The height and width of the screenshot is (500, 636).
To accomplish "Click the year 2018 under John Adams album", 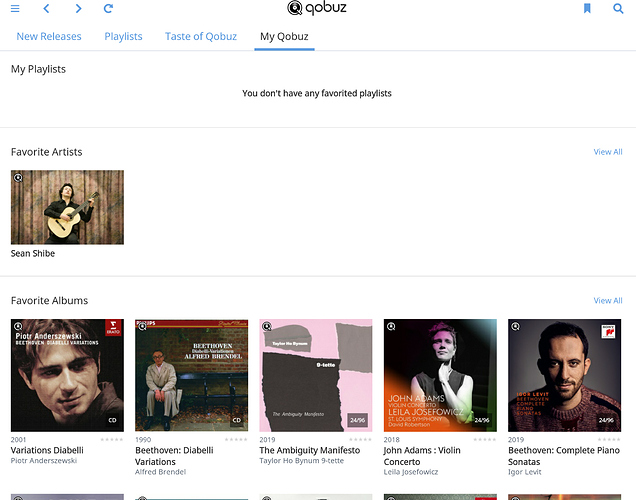I will coord(391,440).
